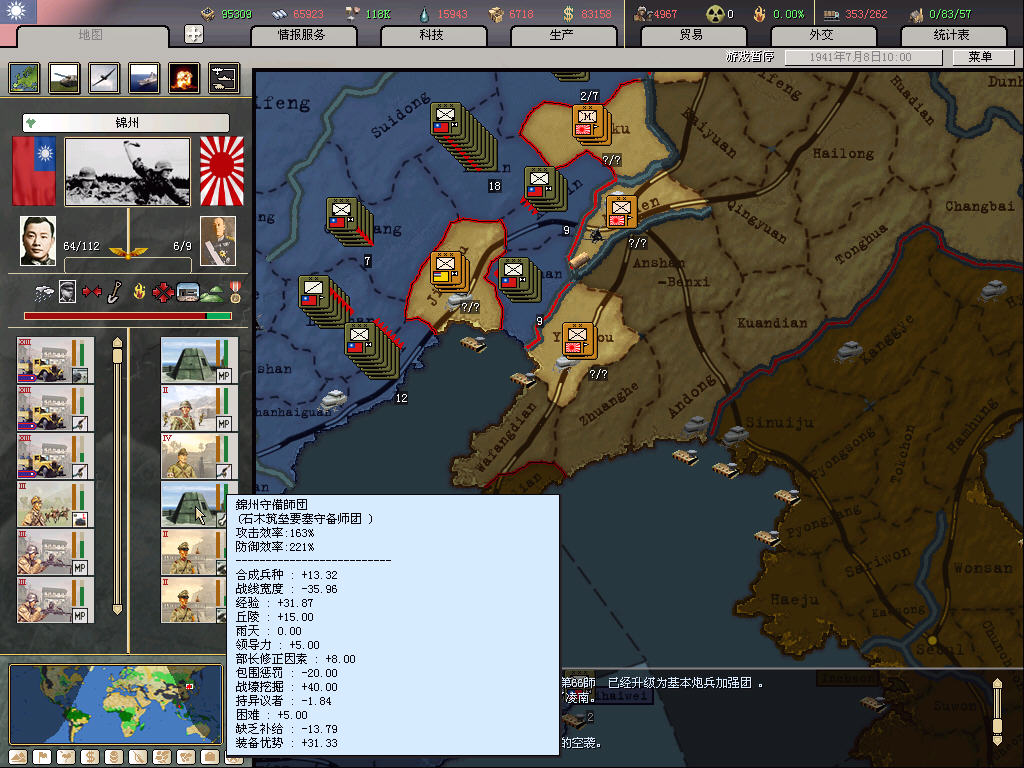This screenshot has width=1024, height=768.
Task: Select the land units tank icon
Action: [x=65, y=78]
